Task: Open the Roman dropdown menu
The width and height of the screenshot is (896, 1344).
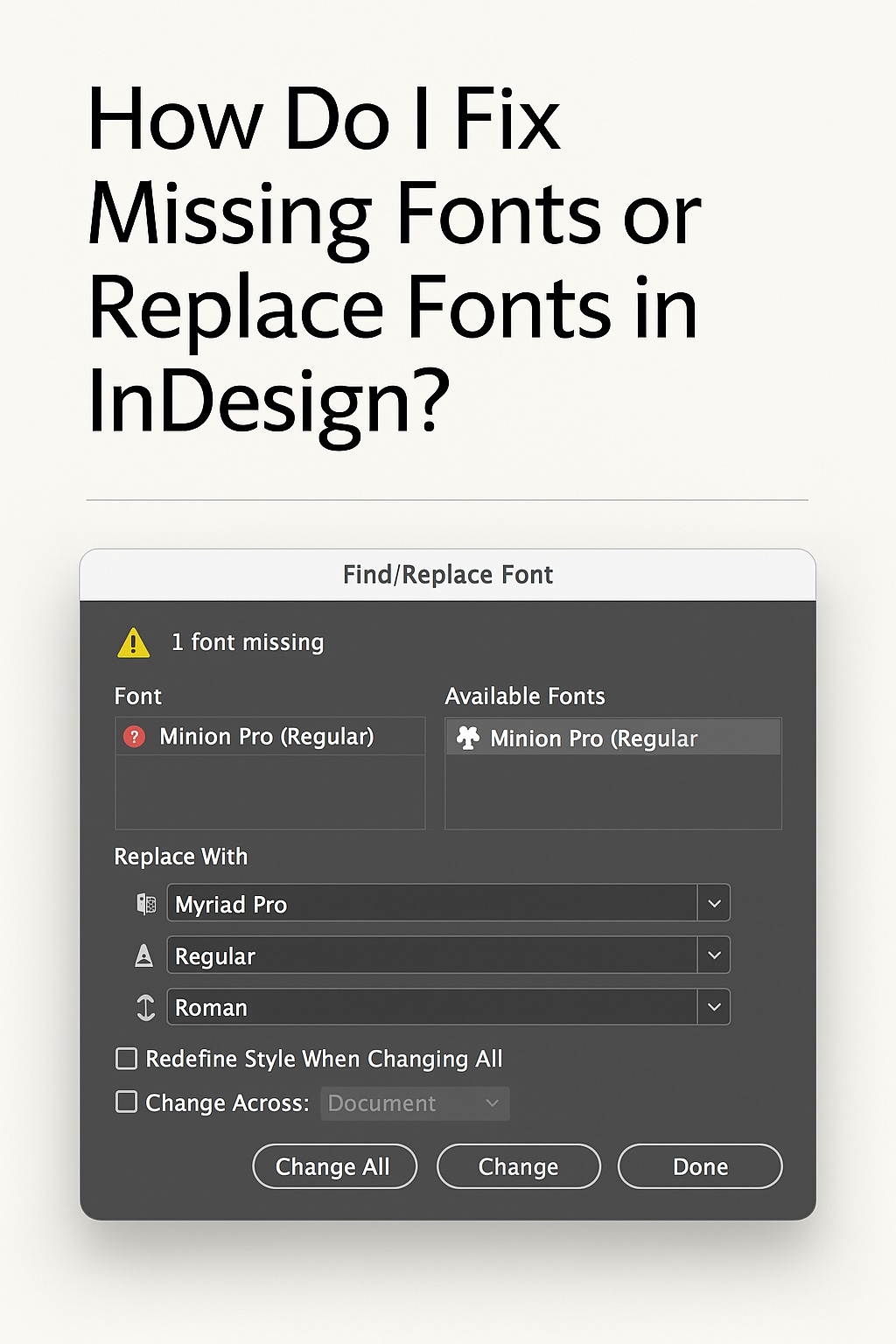Action: point(715,1007)
